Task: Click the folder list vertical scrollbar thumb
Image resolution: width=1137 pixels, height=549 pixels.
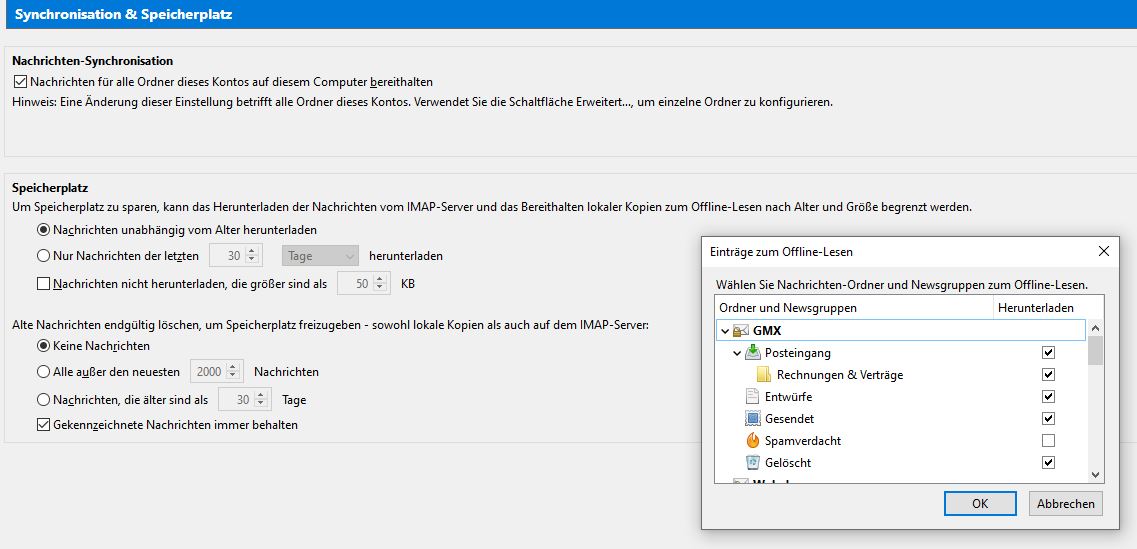Action: [x=1095, y=351]
